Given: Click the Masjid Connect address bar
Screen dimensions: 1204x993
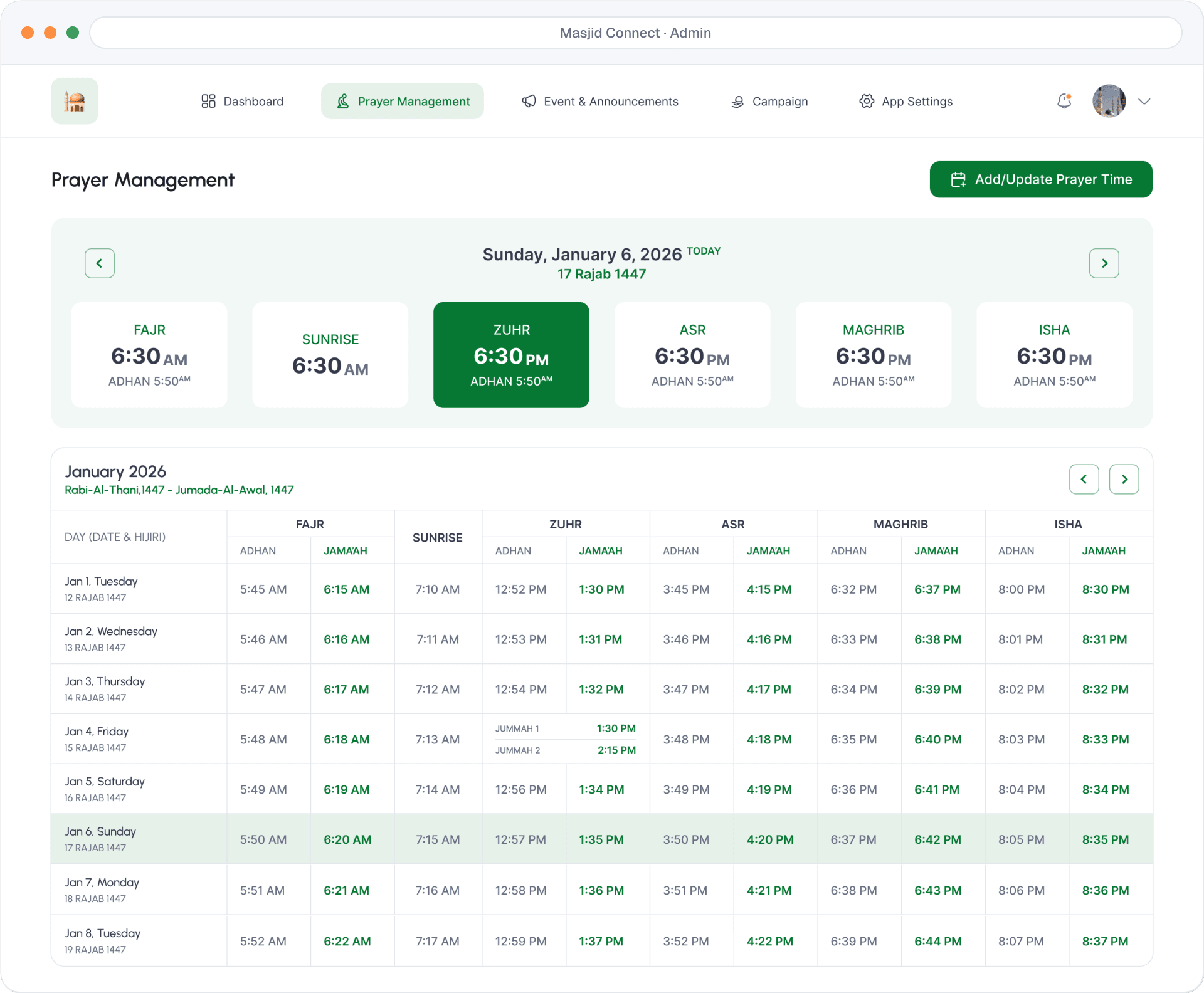Looking at the screenshot, I should tap(636, 33).
